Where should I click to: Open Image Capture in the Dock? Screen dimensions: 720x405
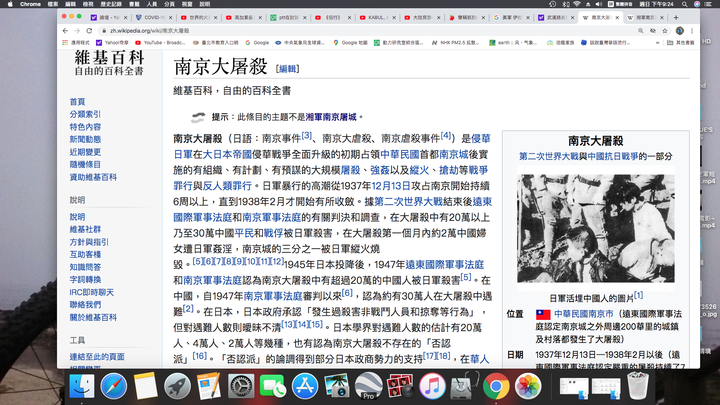(337, 386)
